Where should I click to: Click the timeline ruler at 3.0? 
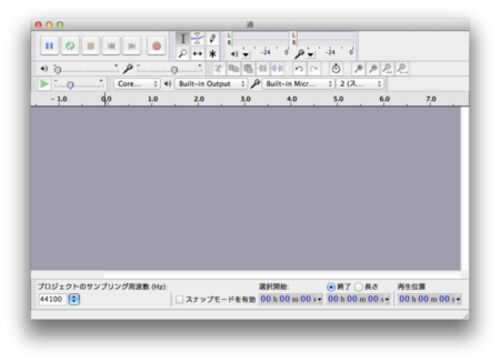coord(246,99)
